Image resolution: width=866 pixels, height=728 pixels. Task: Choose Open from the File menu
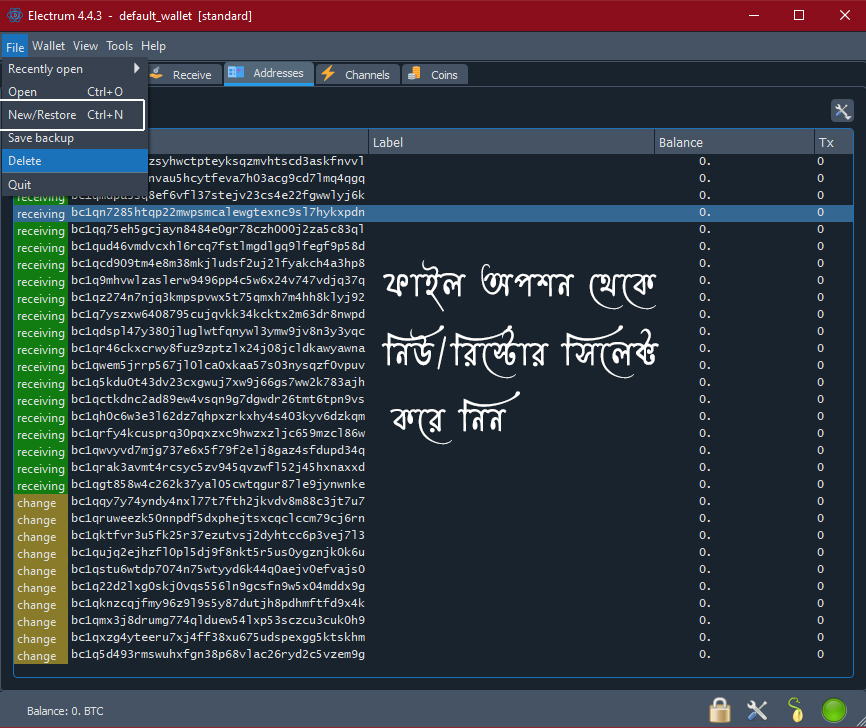pyautogui.click(x=74, y=92)
